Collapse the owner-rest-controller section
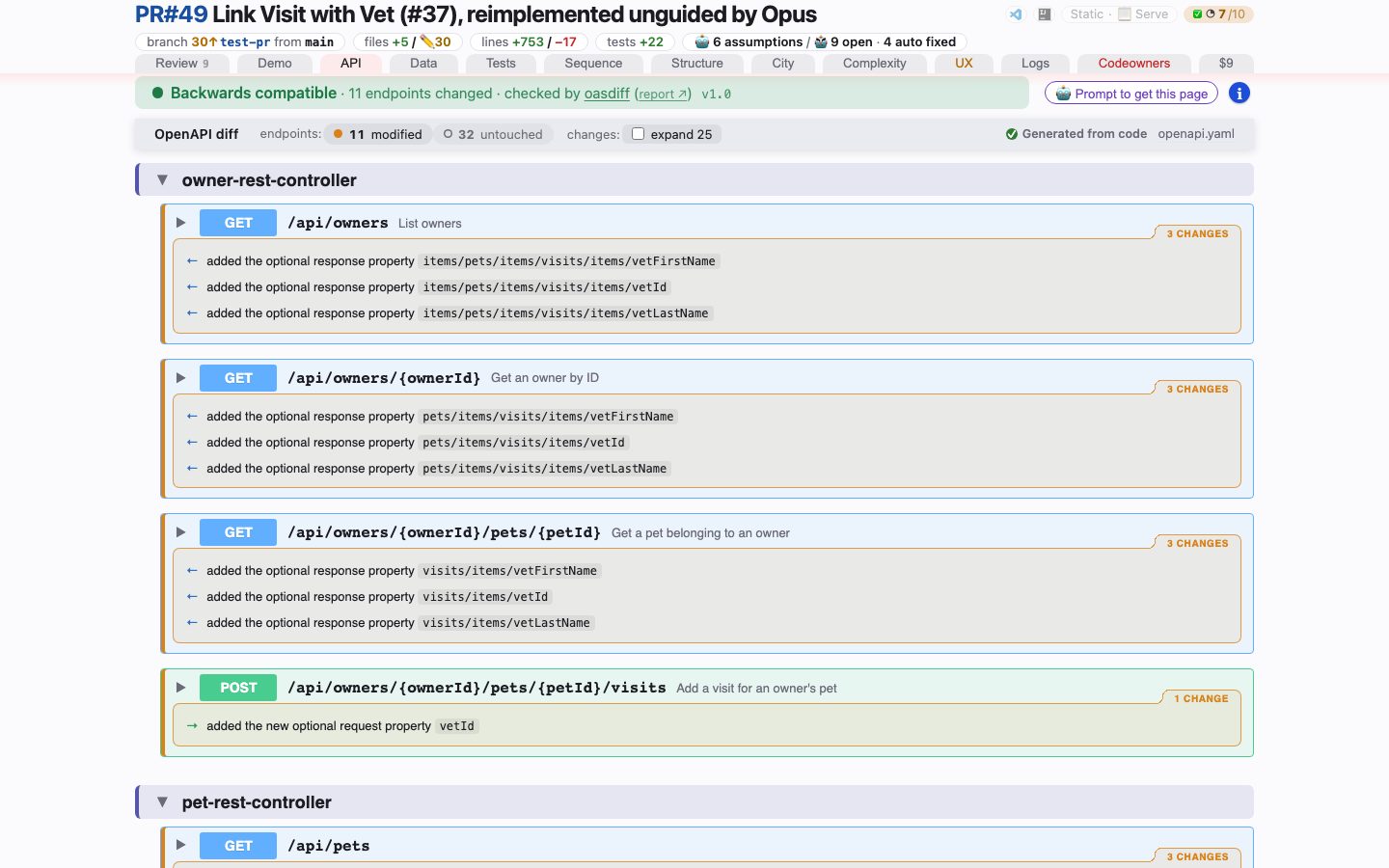 (162, 180)
